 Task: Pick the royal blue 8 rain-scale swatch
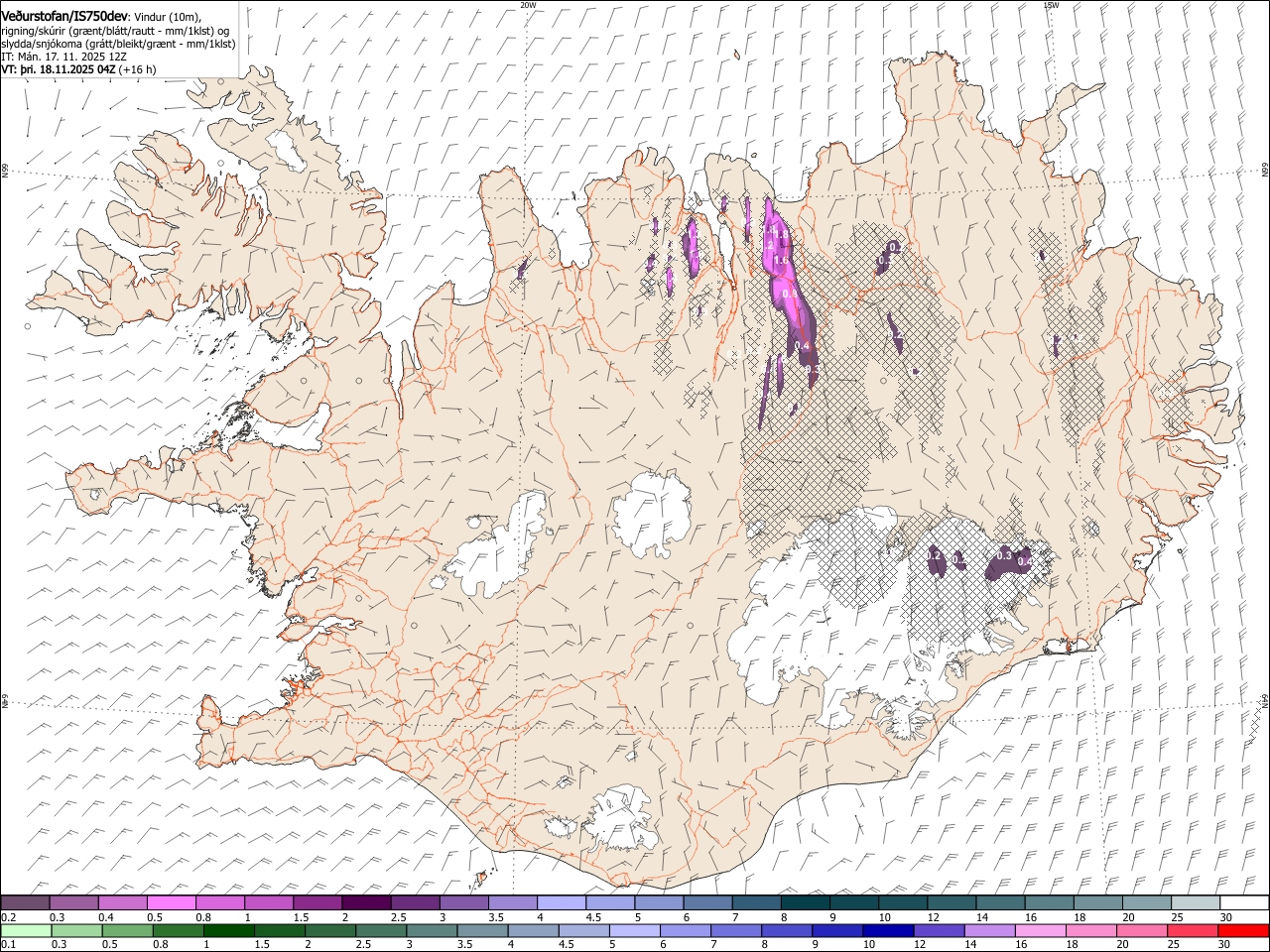pyautogui.click(x=787, y=930)
